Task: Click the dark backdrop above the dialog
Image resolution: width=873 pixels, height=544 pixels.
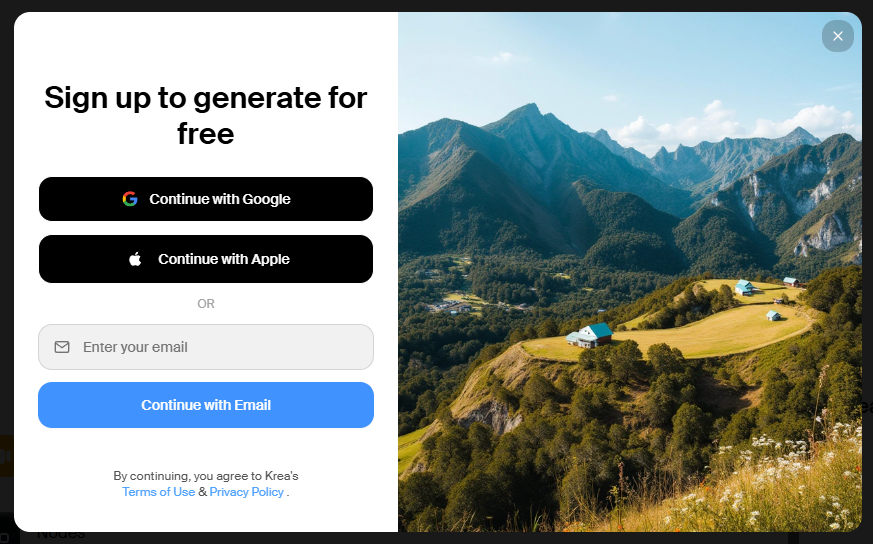Action: (x=436, y=5)
